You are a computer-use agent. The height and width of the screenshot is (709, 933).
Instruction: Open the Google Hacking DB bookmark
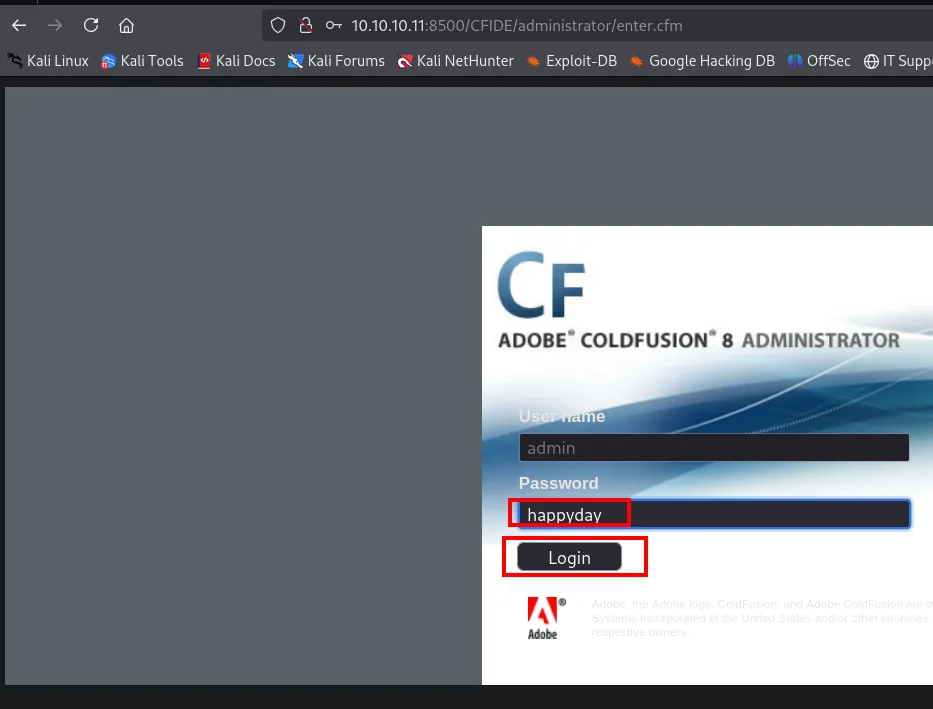point(702,61)
